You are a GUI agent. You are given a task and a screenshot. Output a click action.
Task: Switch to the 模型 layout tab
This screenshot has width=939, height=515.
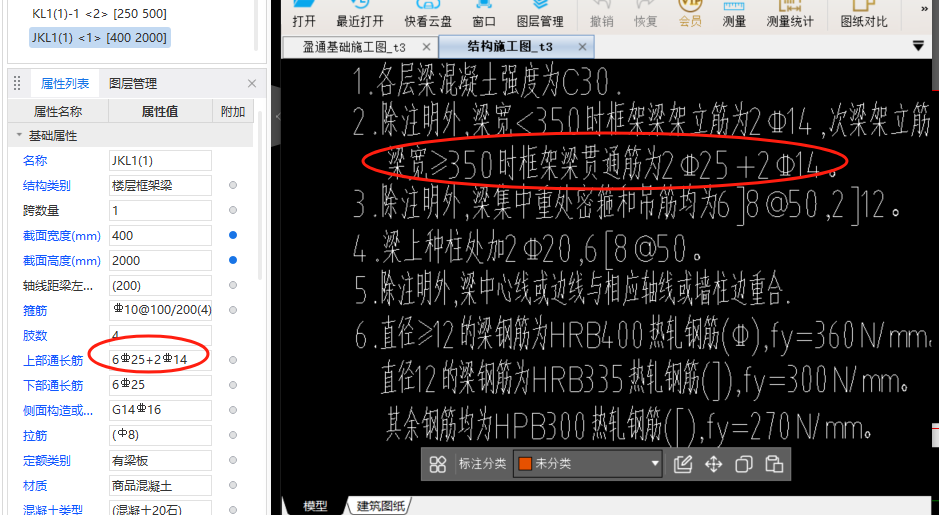click(x=315, y=507)
